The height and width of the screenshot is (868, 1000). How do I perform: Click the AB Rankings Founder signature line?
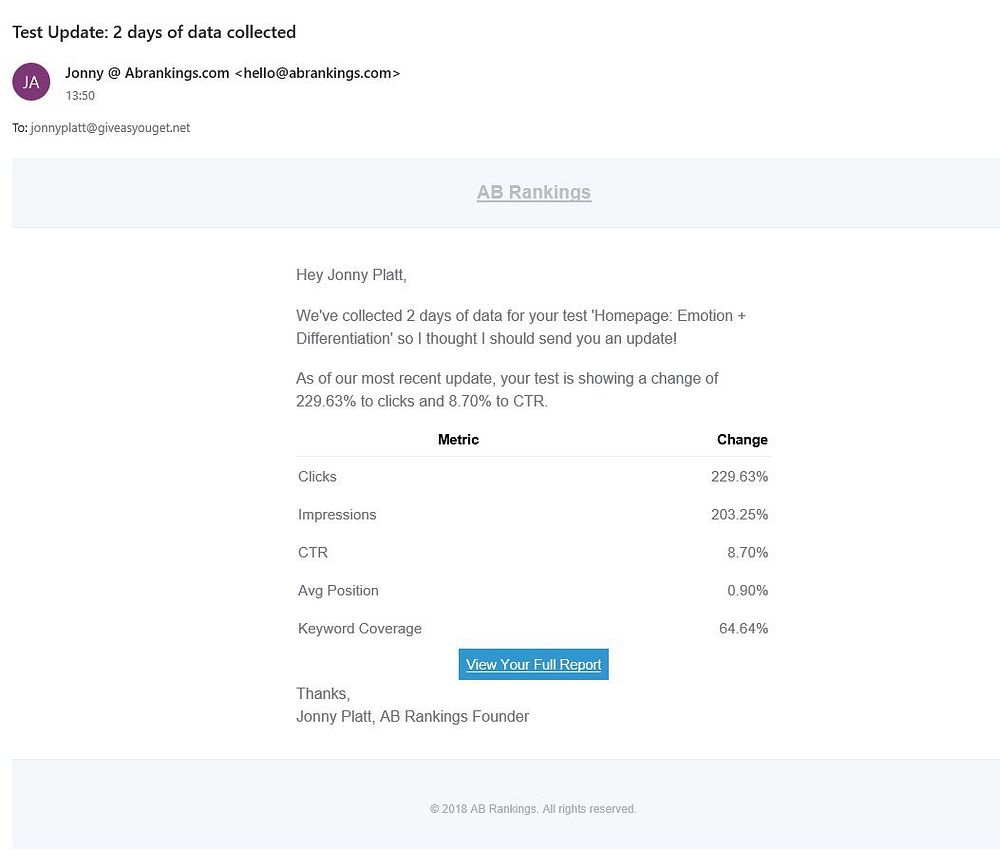pos(412,716)
